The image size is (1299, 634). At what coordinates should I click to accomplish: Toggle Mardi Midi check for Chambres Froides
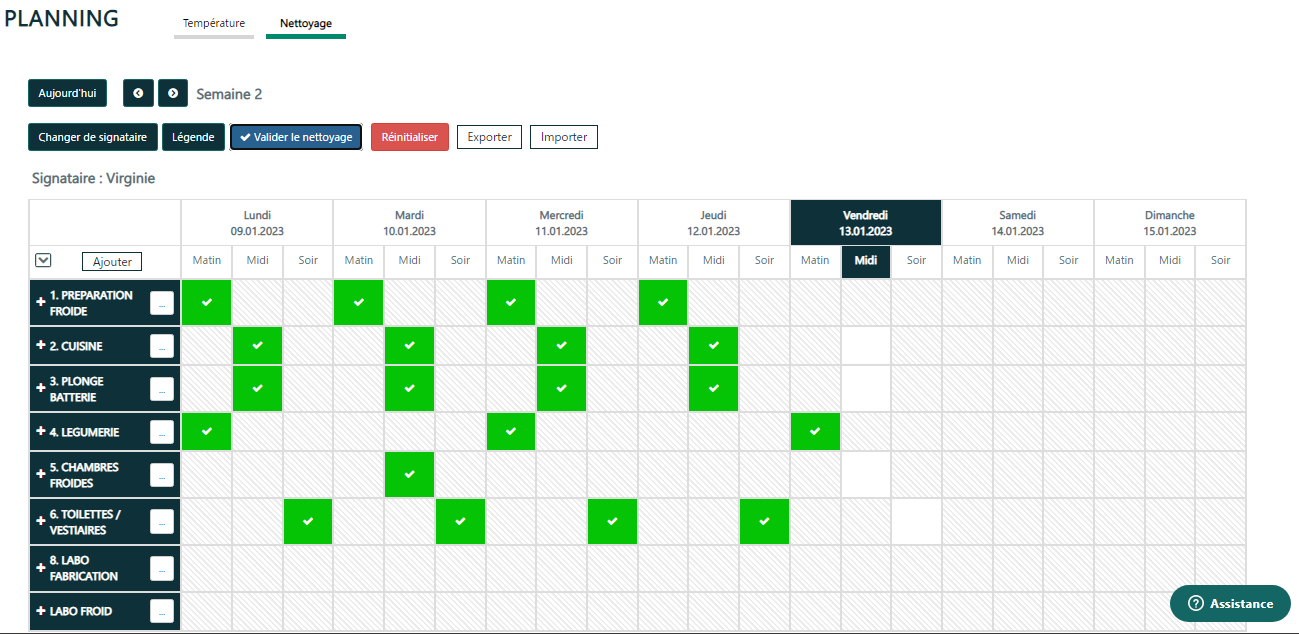[x=409, y=475]
